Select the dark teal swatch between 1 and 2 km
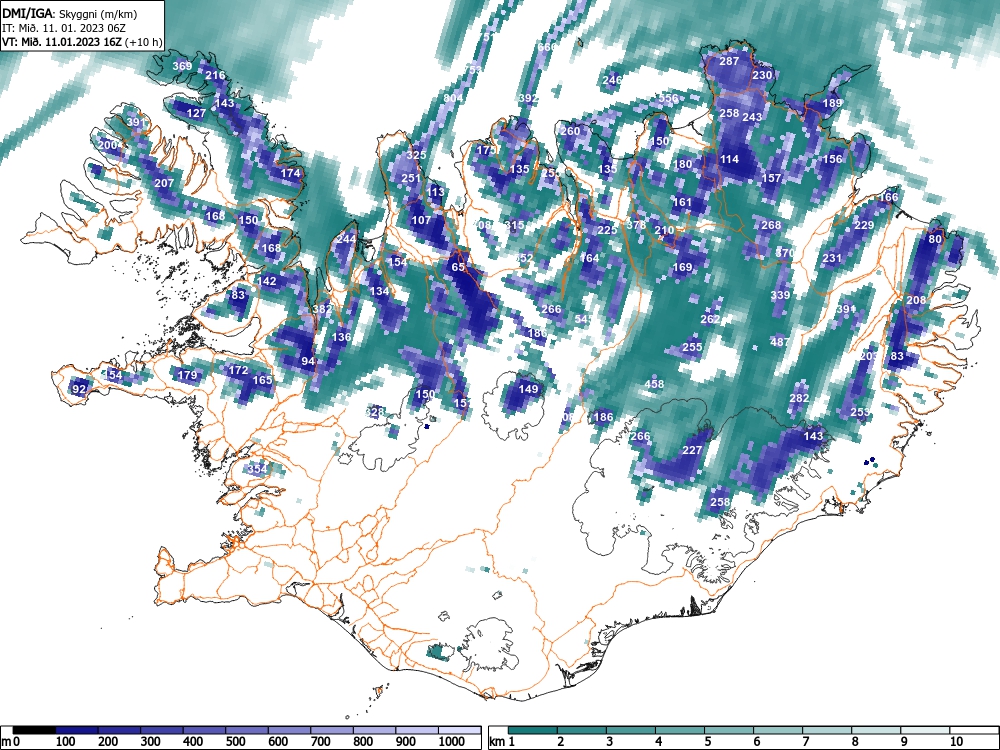This screenshot has height=750, width=1000. 533,730
